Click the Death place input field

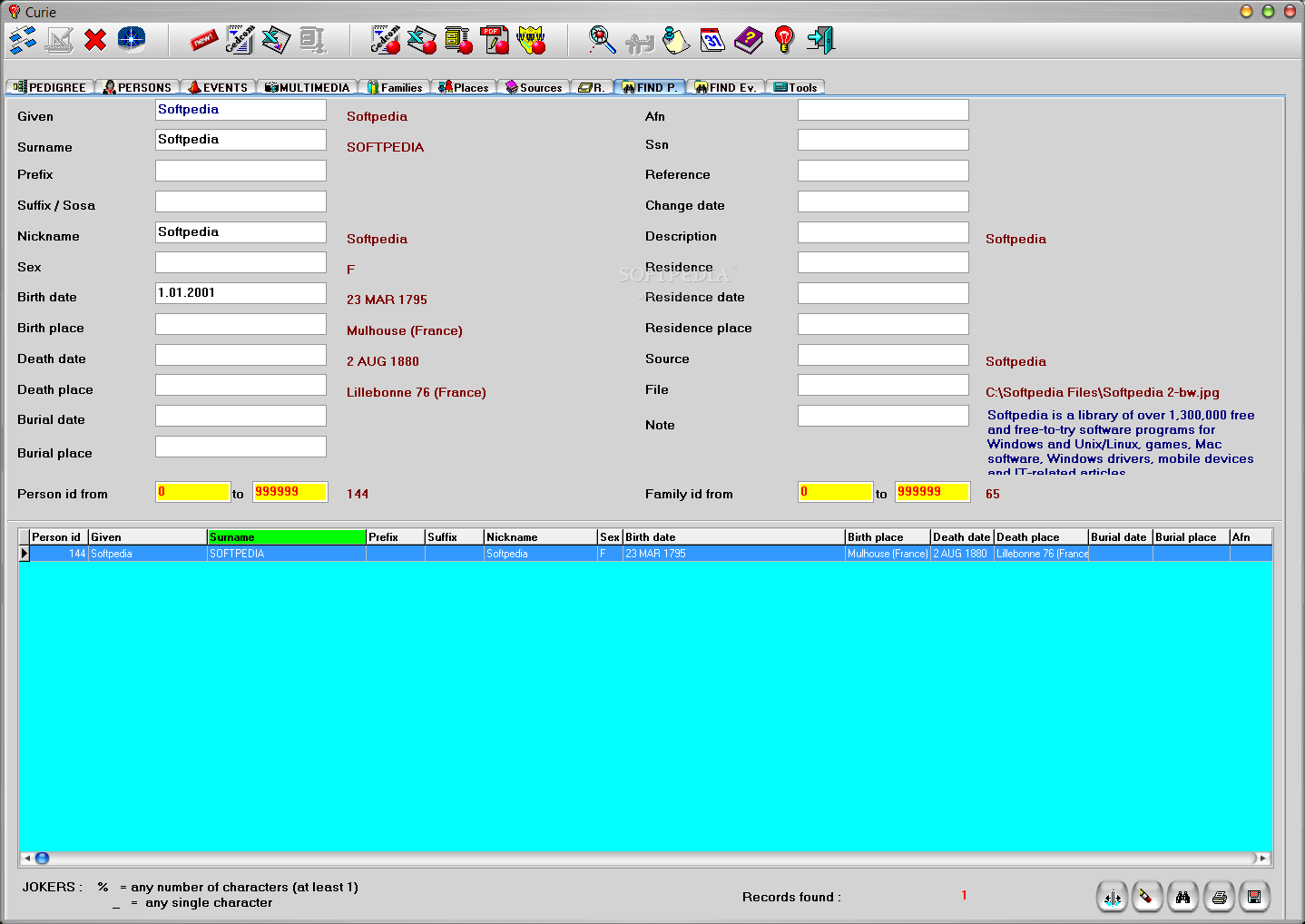(x=240, y=385)
